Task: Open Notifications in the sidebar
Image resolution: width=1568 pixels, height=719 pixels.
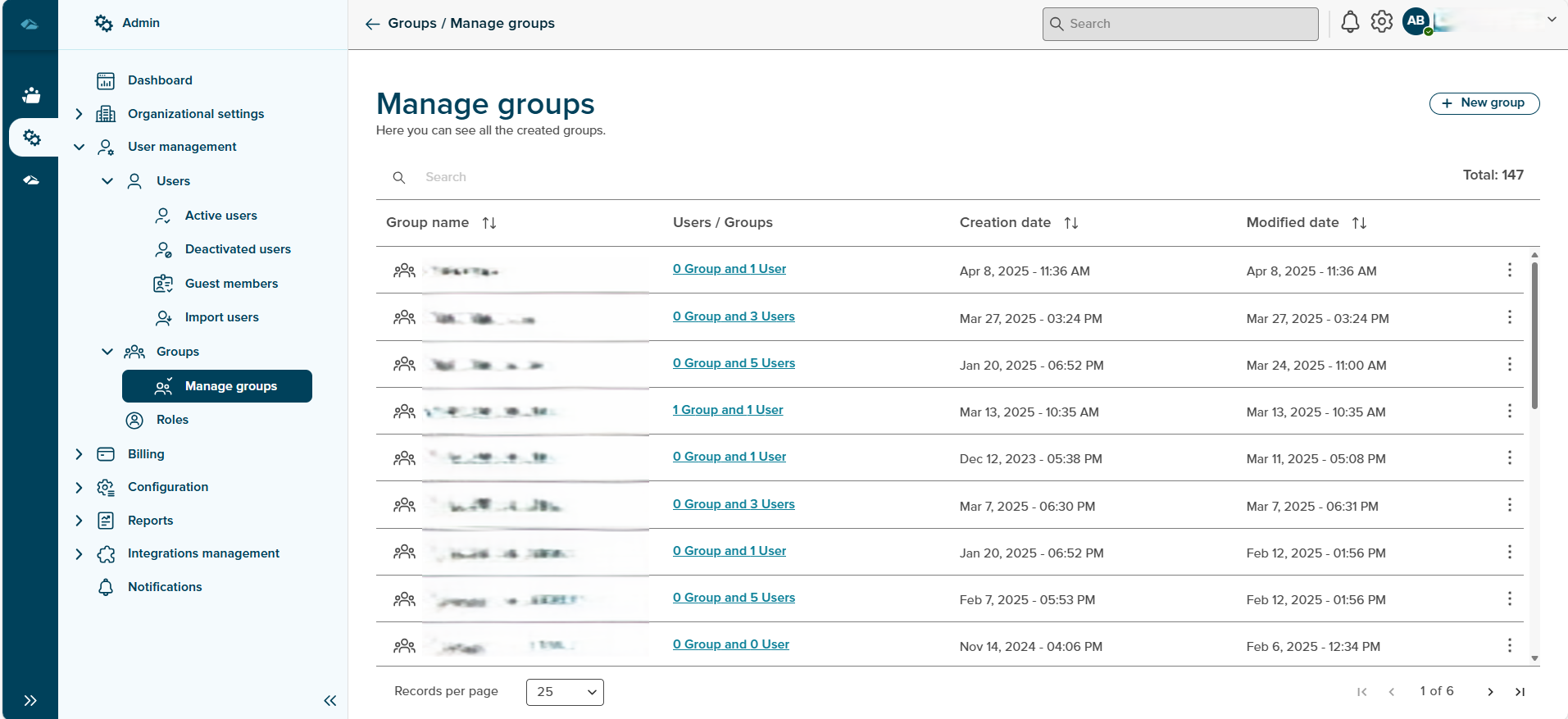Action: pyautogui.click(x=165, y=587)
